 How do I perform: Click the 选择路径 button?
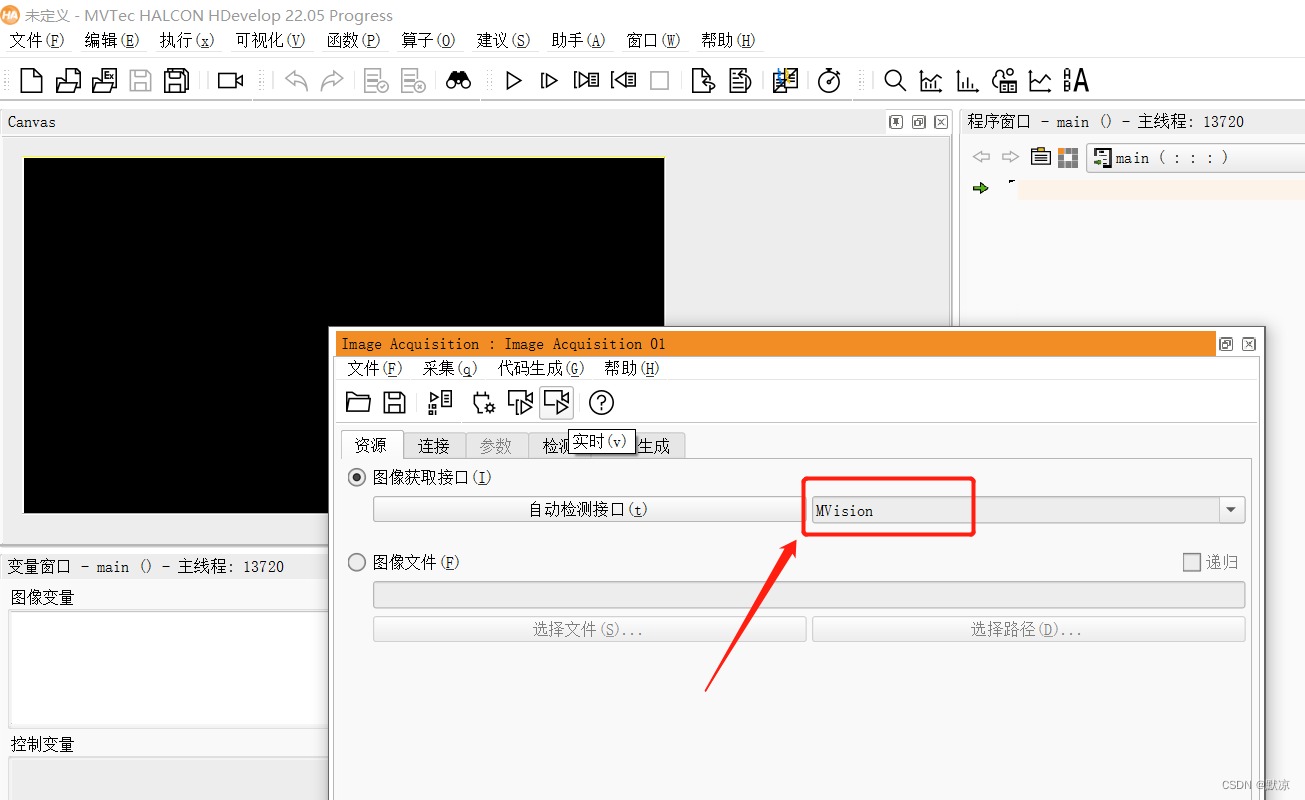(1028, 629)
